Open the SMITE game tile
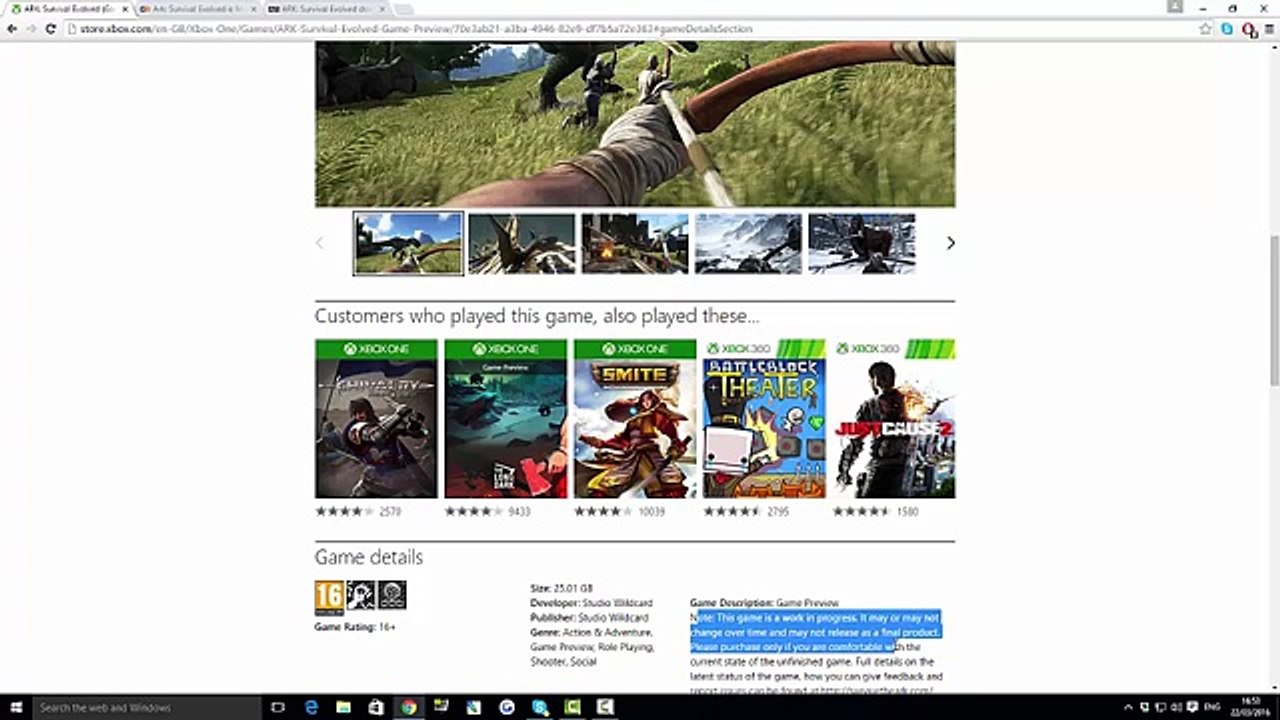This screenshot has height=720, width=1280. 635,419
